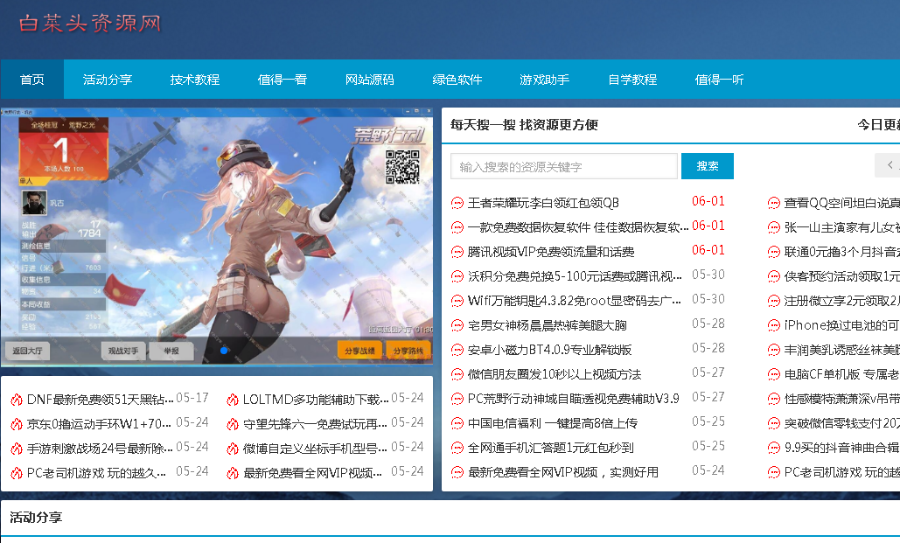Open 突破微信零钱支付 update link
Image resolution: width=900 pixels, height=543 pixels.
click(842, 423)
